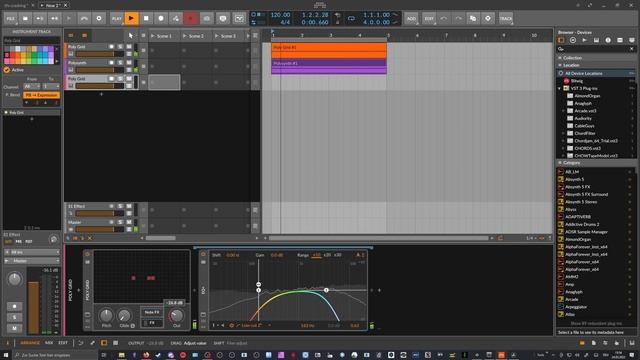
Task: Click the automation write icon in toolbar
Action: click(176, 18)
